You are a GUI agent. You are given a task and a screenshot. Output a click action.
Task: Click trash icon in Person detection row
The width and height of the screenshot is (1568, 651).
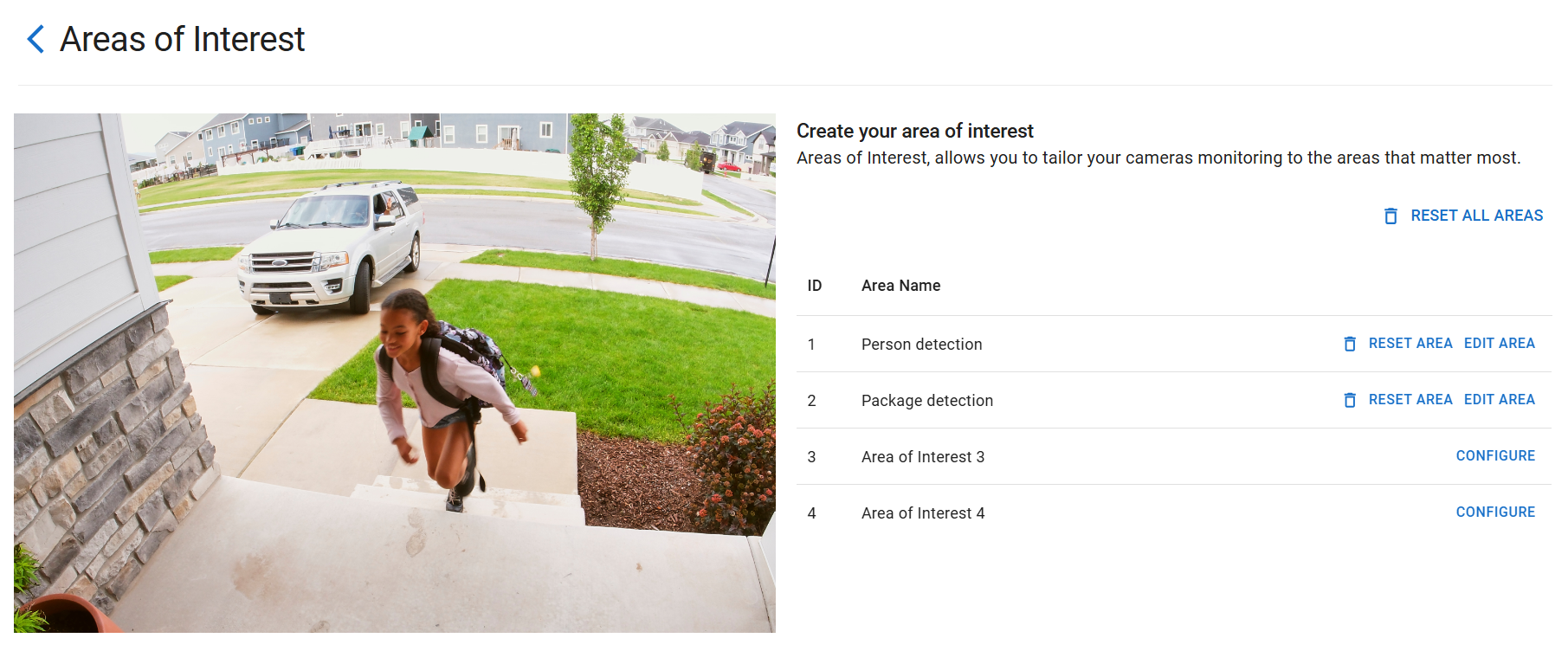pos(1350,344)
